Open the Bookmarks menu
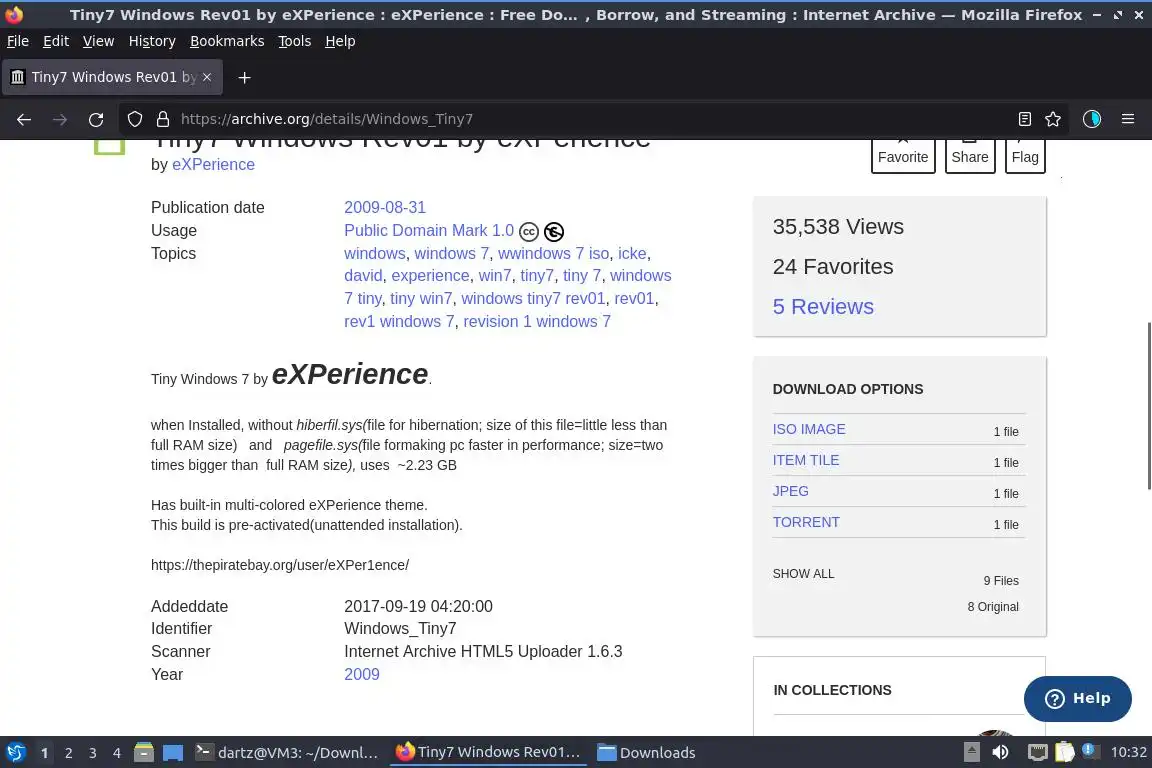 click(x=227, y=41)
